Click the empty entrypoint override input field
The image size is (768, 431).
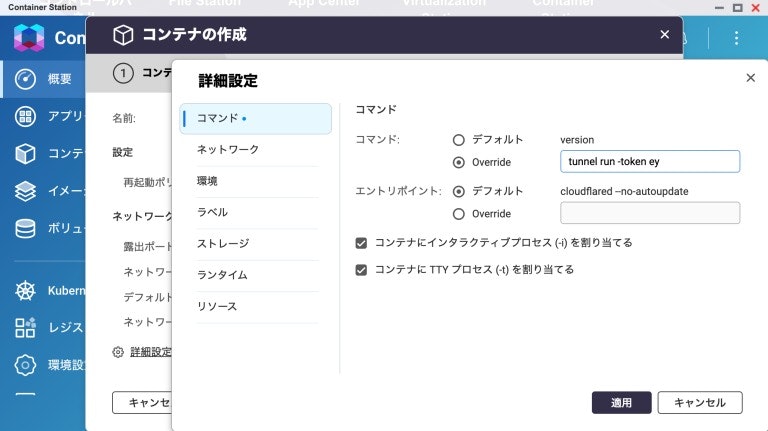650,213
